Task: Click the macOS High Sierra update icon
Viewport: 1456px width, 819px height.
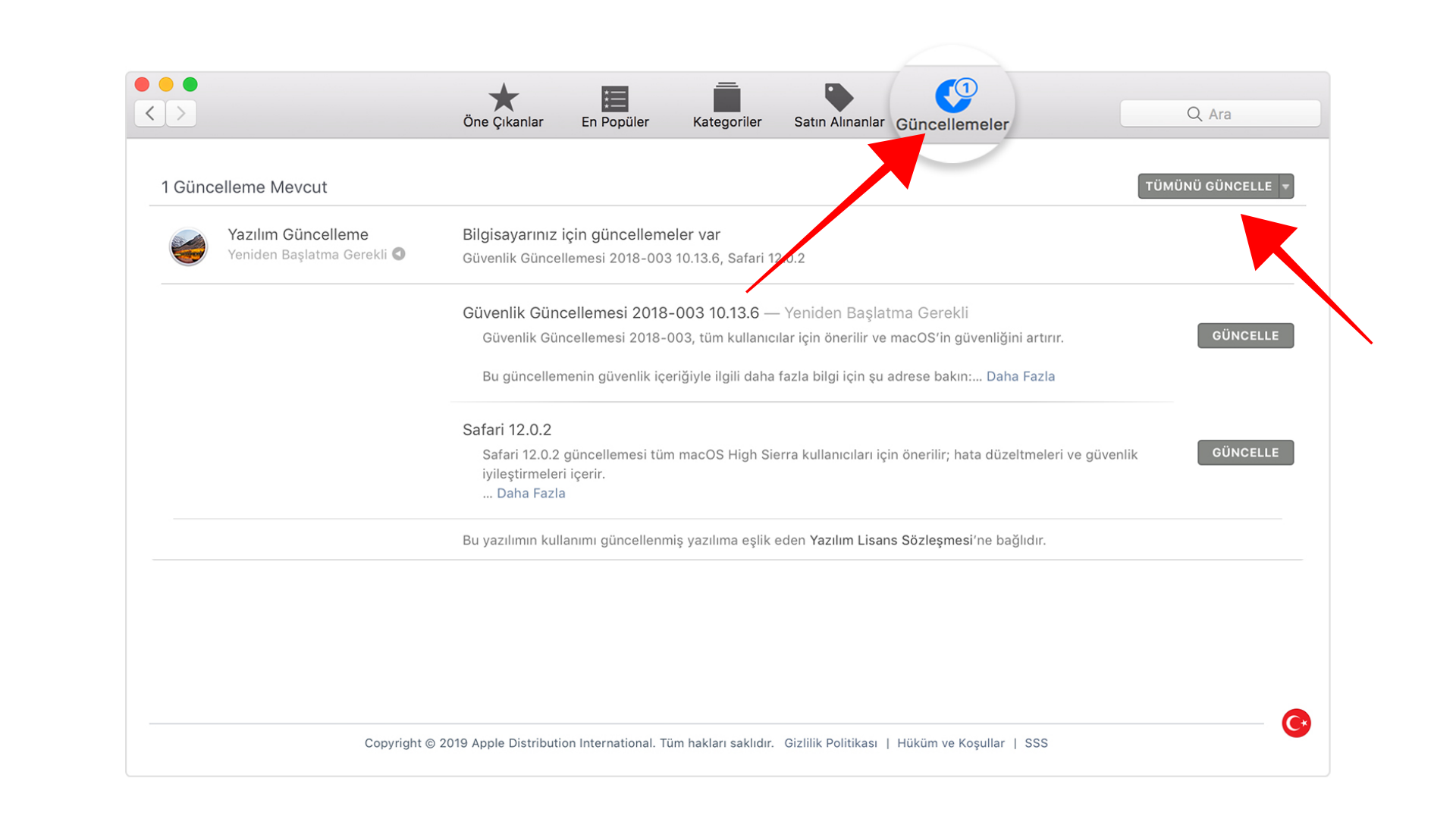Action: 188,246
